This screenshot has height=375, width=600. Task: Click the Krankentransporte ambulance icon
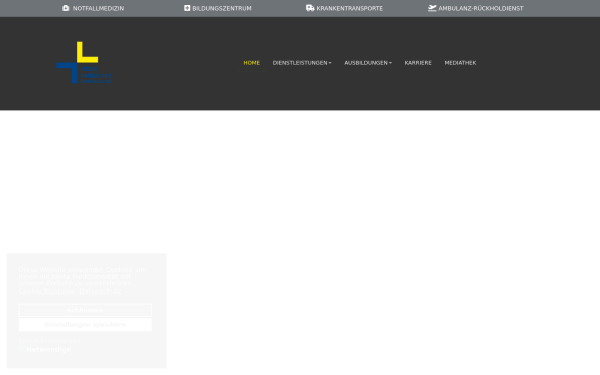[310, 8]
